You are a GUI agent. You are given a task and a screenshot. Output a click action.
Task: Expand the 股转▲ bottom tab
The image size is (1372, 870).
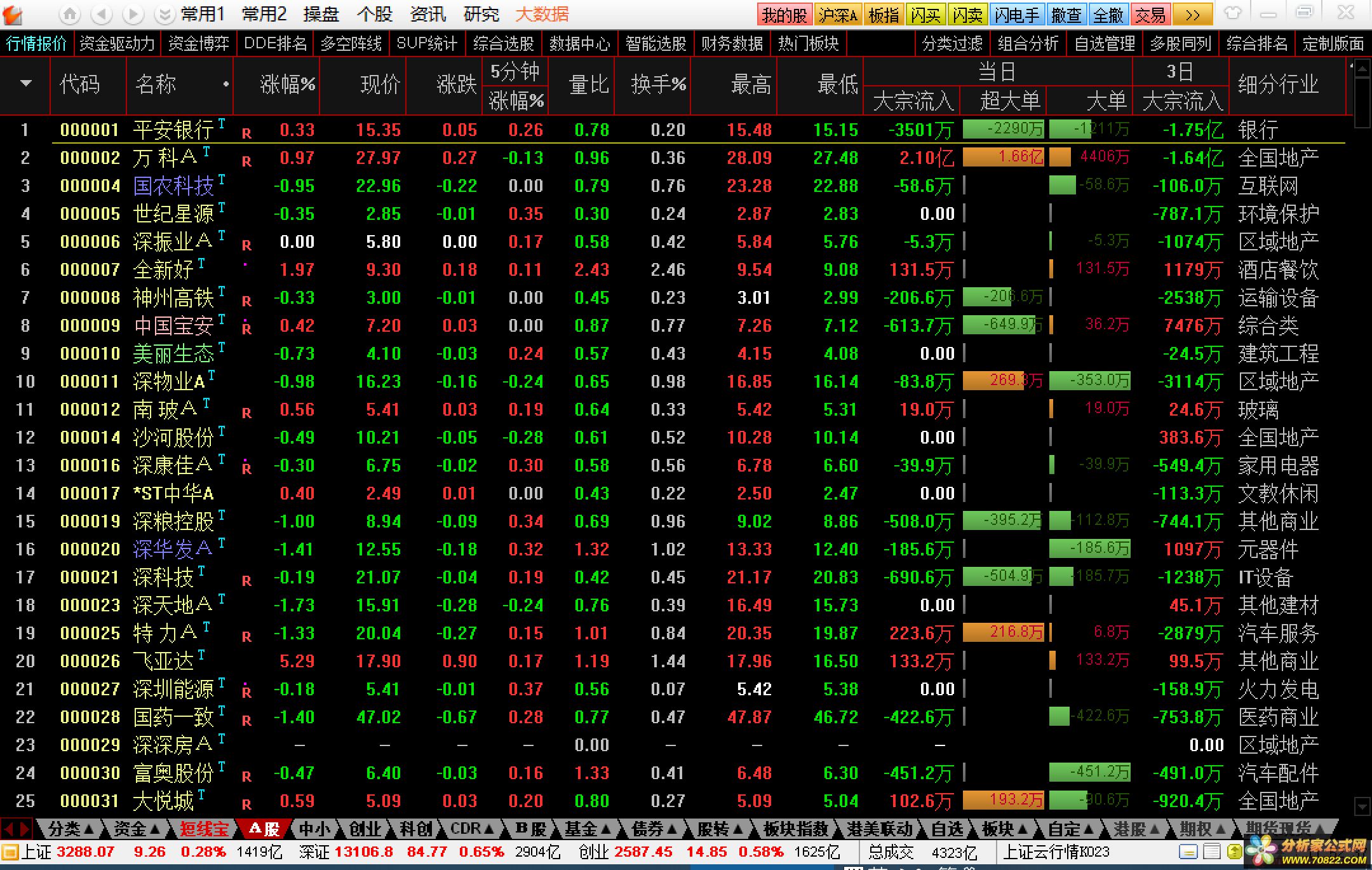(720, 829)
